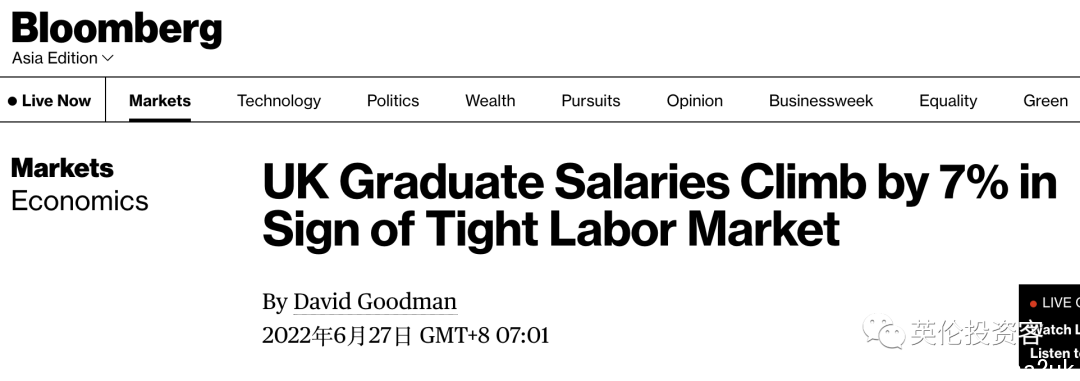Select the Markets tab

pyautogui.click(x=160, y=101)
